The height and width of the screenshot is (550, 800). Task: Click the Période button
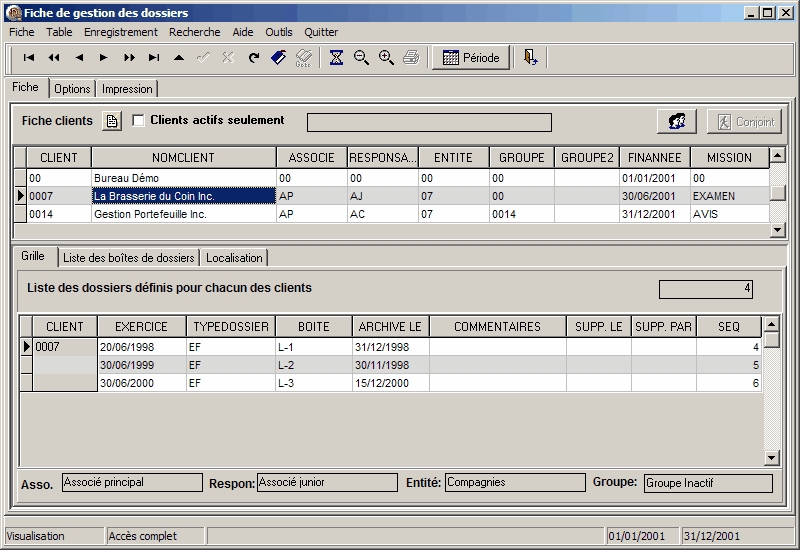(470, 58)
